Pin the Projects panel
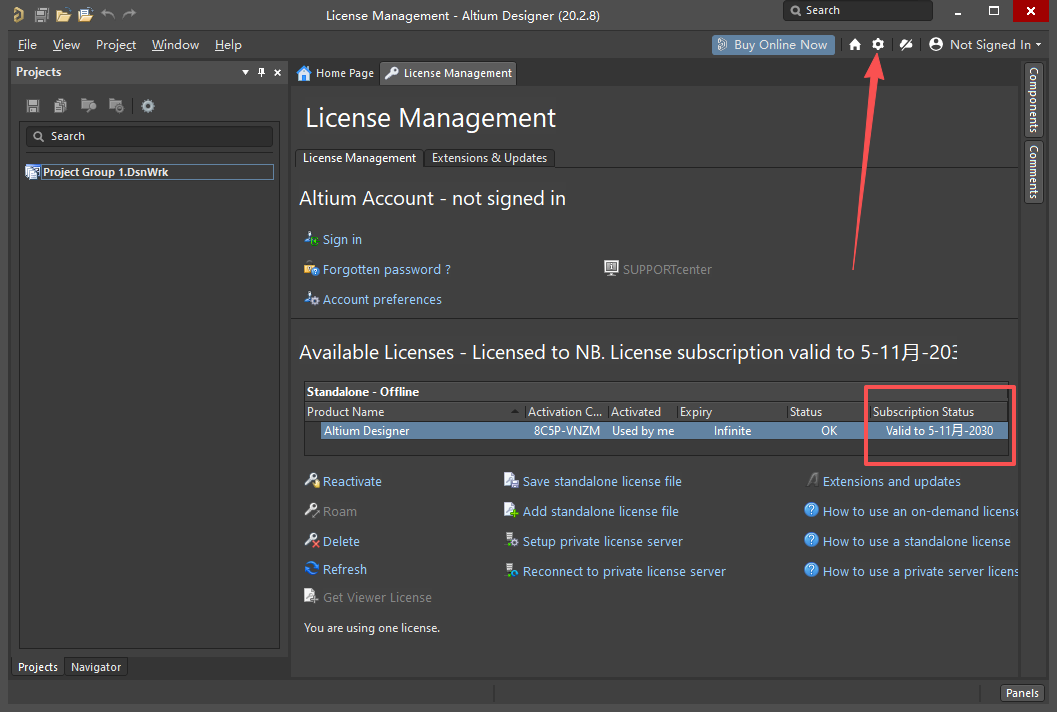Viewport: 1057px width, 712px height. tap(262, 72)
